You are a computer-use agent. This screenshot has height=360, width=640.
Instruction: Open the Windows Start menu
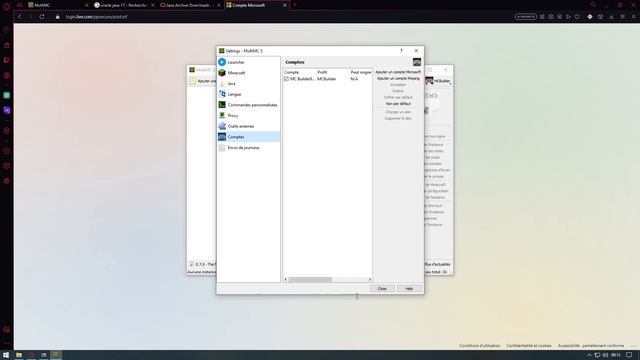coord(6,355)
